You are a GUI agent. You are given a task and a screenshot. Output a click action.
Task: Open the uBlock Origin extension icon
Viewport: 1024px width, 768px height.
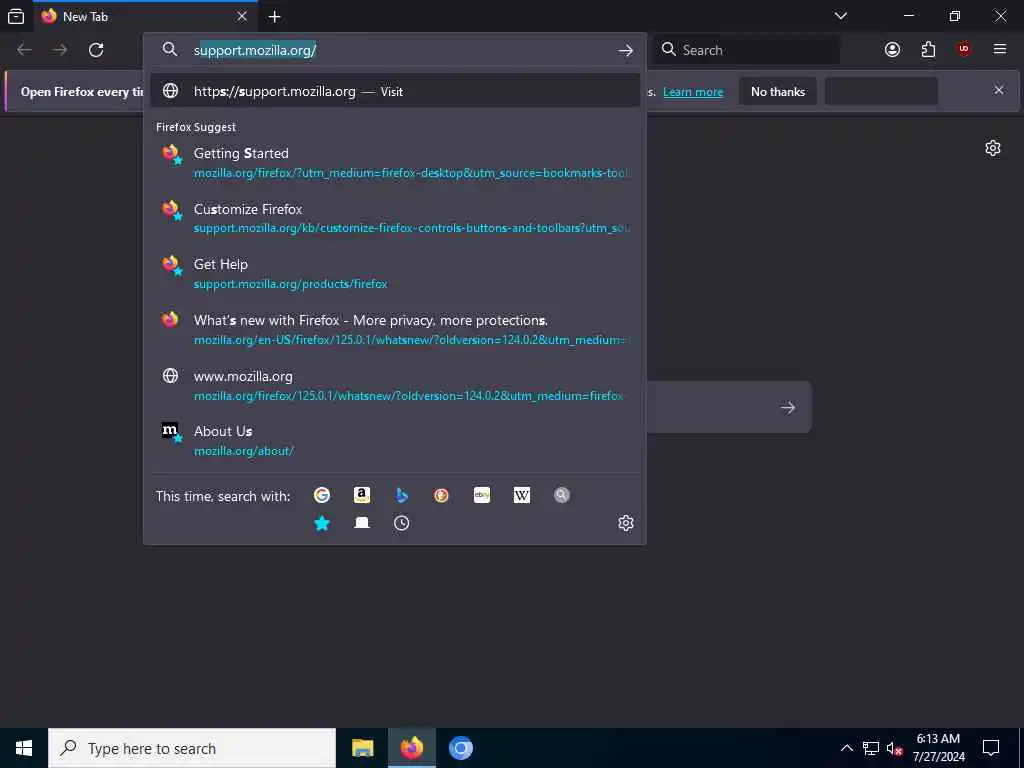tap(964, 50)
